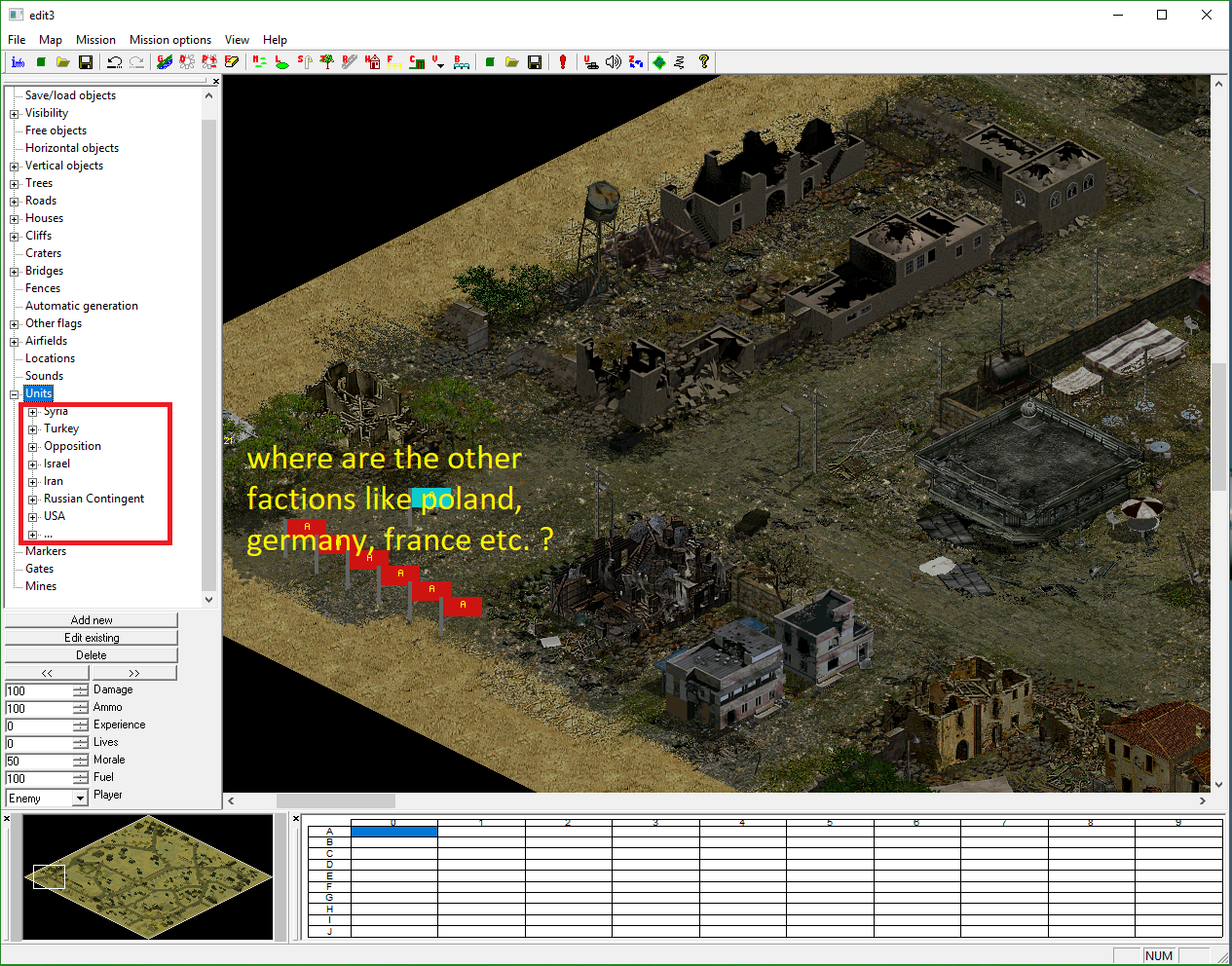Select the L green oval toolbar icon
This screenshot has height=966, width=1232.
(281, 62)
